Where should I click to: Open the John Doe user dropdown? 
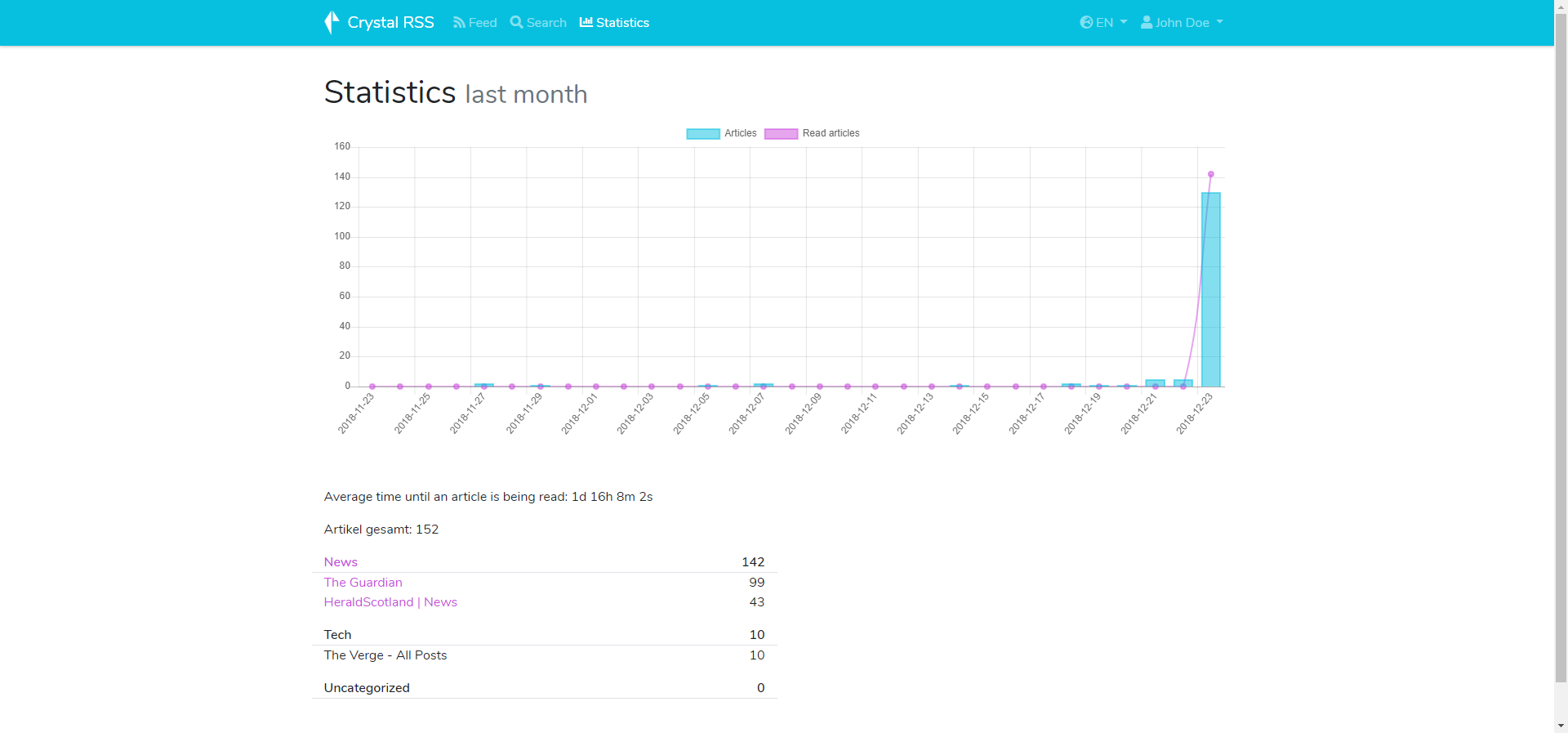[1182, 23]
